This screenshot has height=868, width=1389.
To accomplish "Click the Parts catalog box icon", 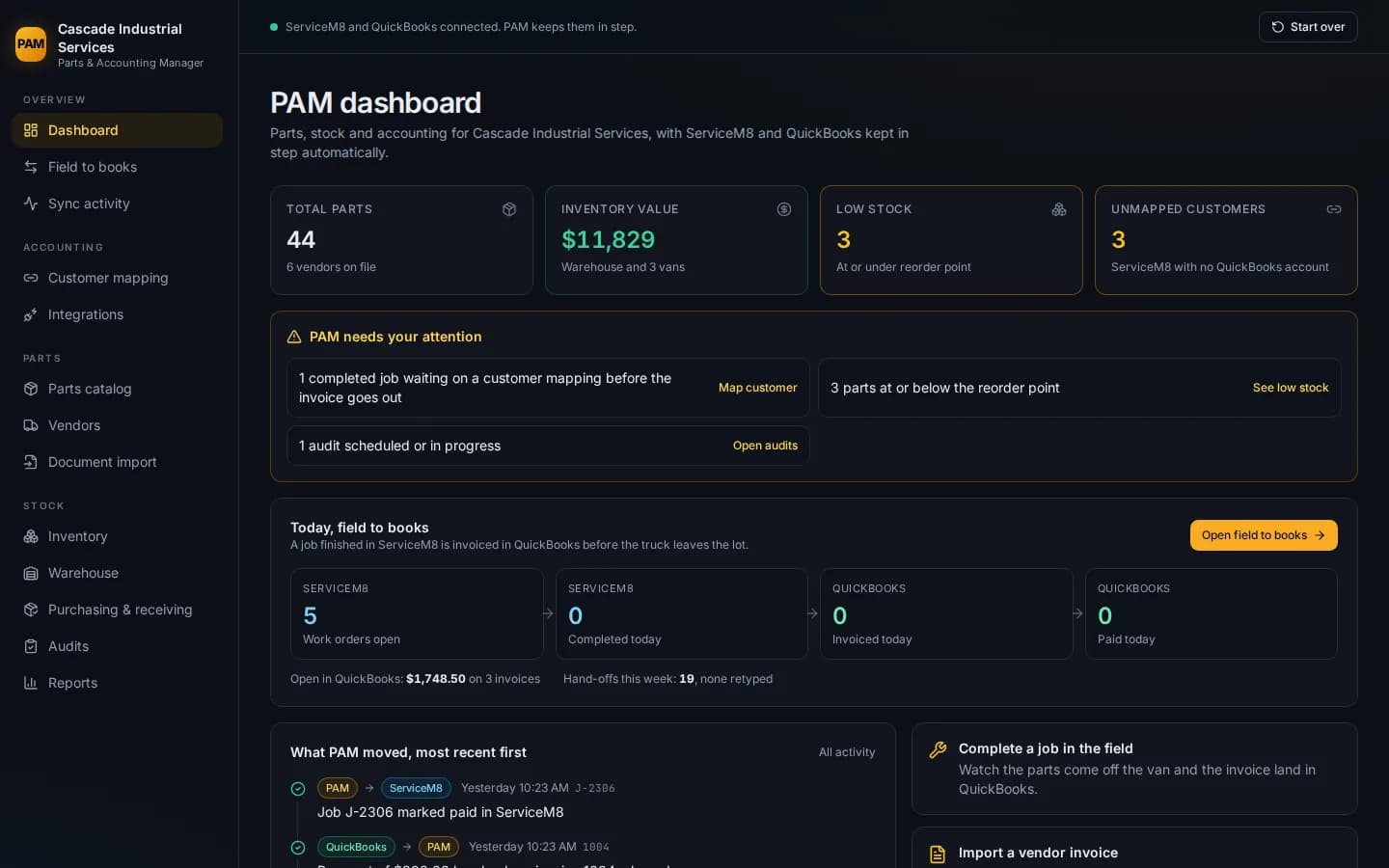I will pos(31,389).
